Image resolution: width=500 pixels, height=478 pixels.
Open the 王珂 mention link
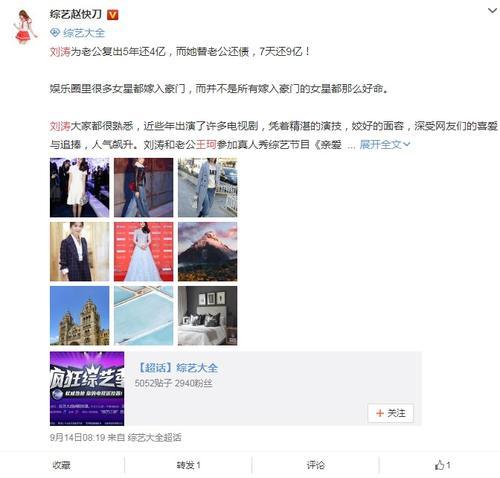click(206, 145)
